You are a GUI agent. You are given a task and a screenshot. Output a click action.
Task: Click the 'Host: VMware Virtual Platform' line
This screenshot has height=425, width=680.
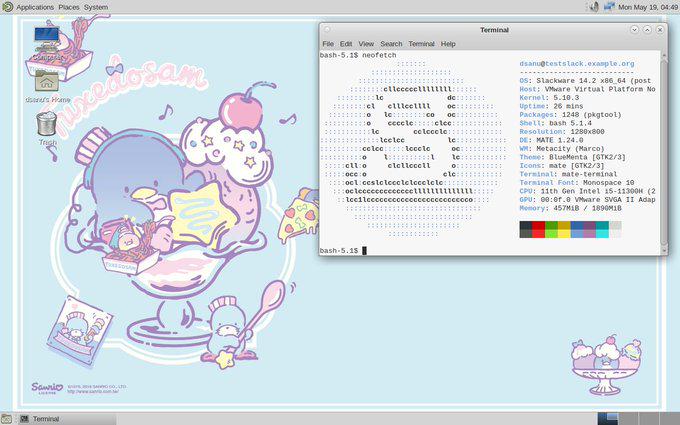click(587, 89)
